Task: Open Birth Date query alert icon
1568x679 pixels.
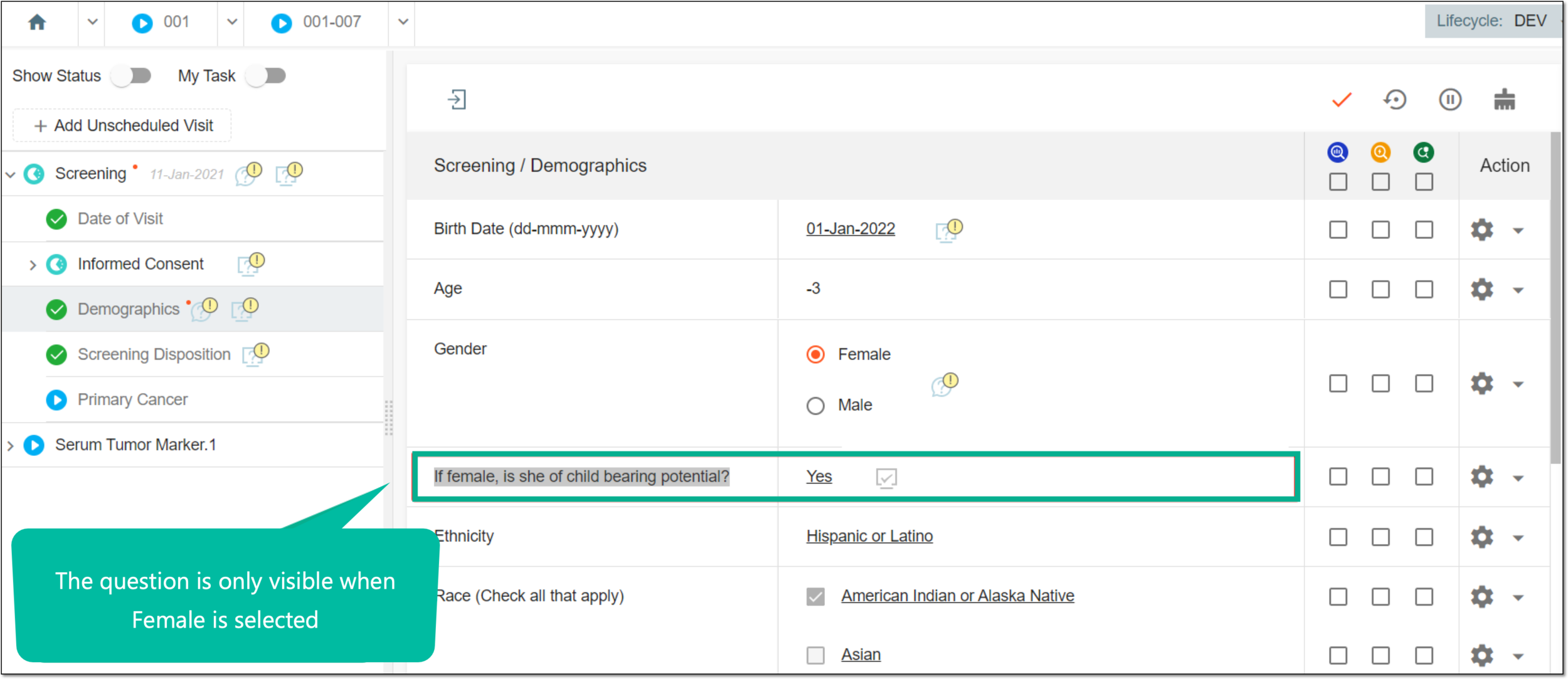Action: click(x=948, y=230)
